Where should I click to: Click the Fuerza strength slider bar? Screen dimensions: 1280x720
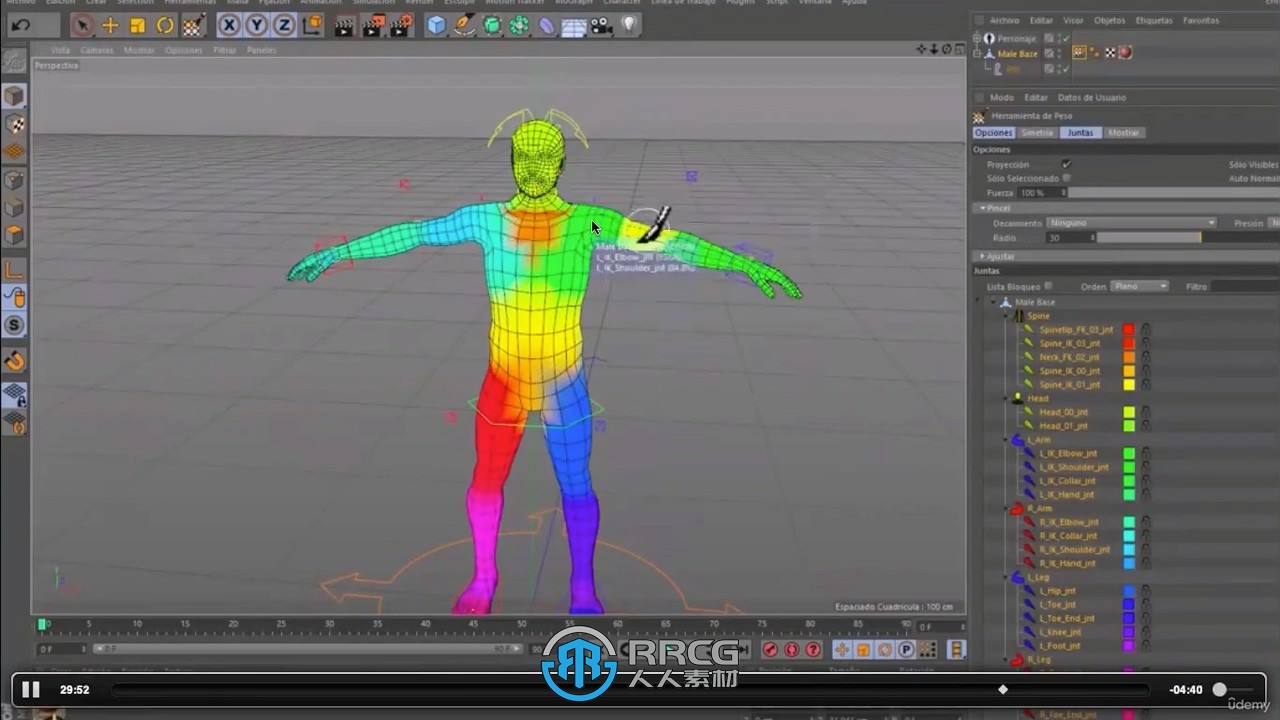1174,192
